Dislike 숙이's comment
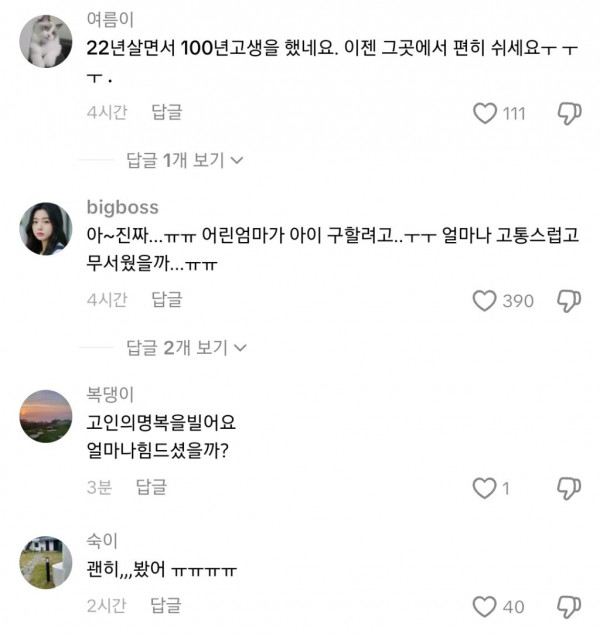Image resolution: width=600 pixels, height=637 pixels. tap(569, 606)
